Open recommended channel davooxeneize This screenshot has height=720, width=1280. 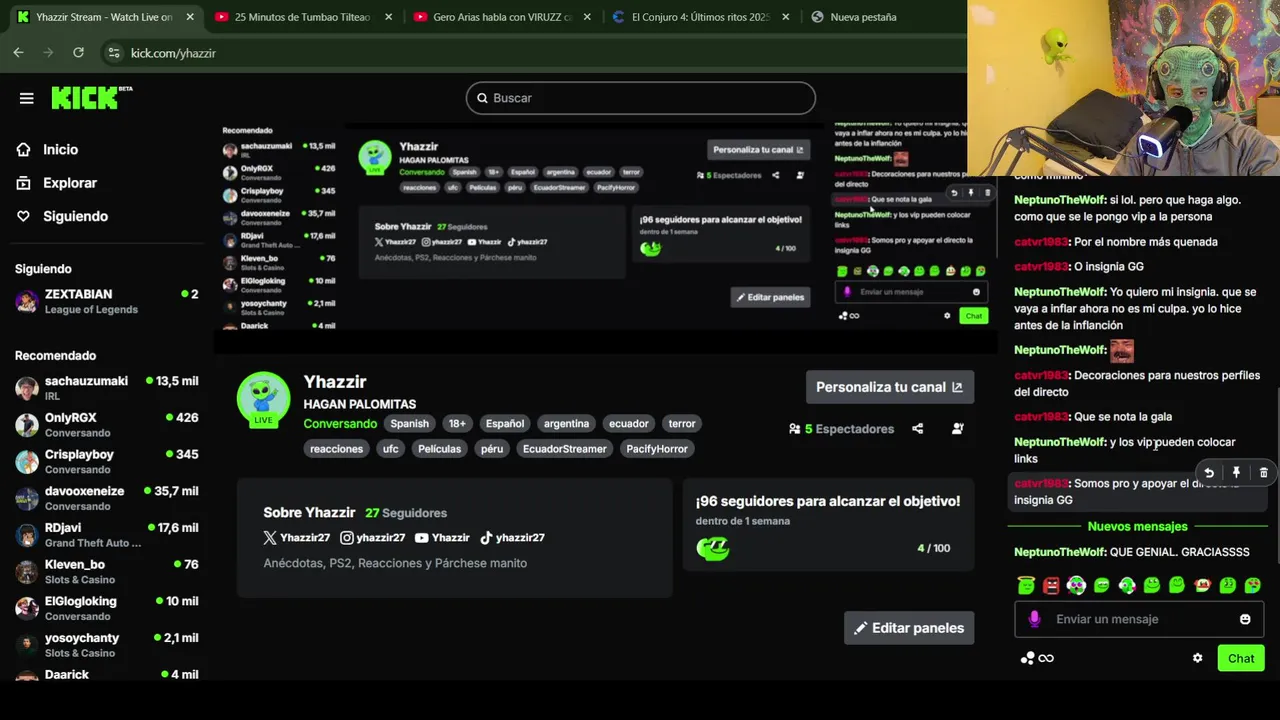(x=106, y=498)
